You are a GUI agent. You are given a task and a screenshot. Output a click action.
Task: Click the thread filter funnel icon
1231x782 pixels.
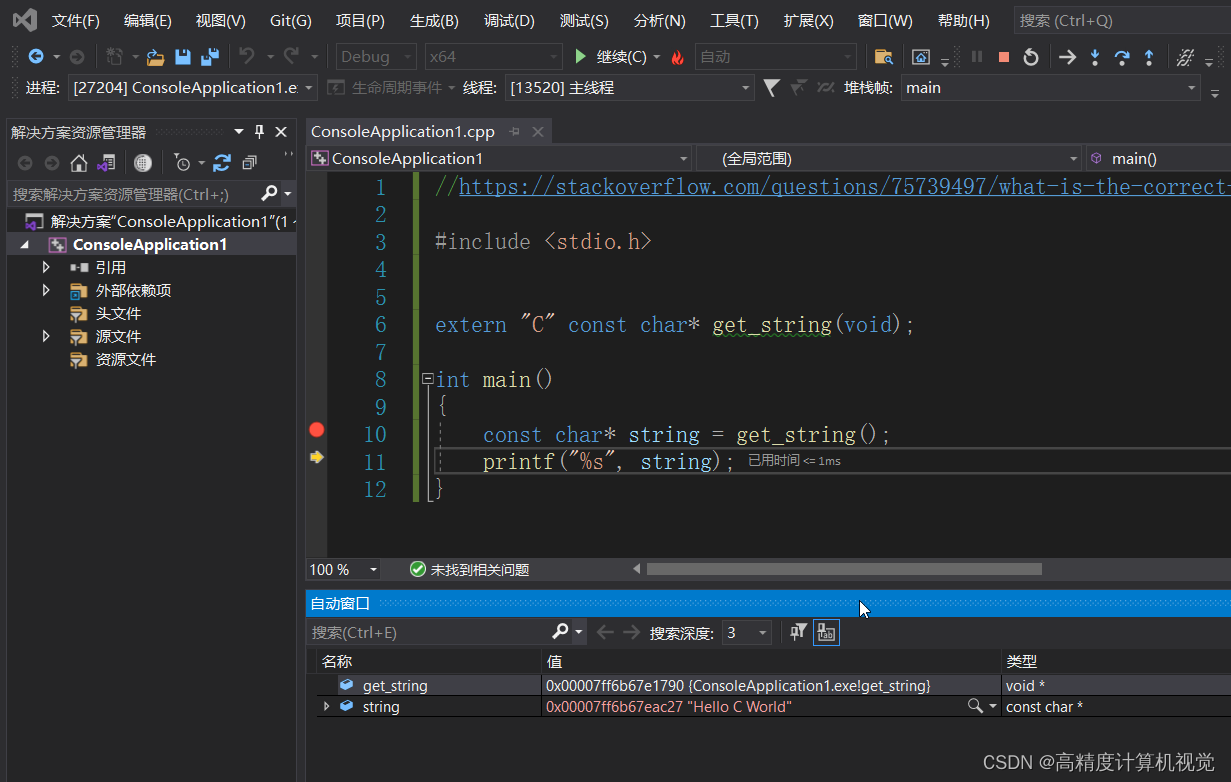click(771, 88)
